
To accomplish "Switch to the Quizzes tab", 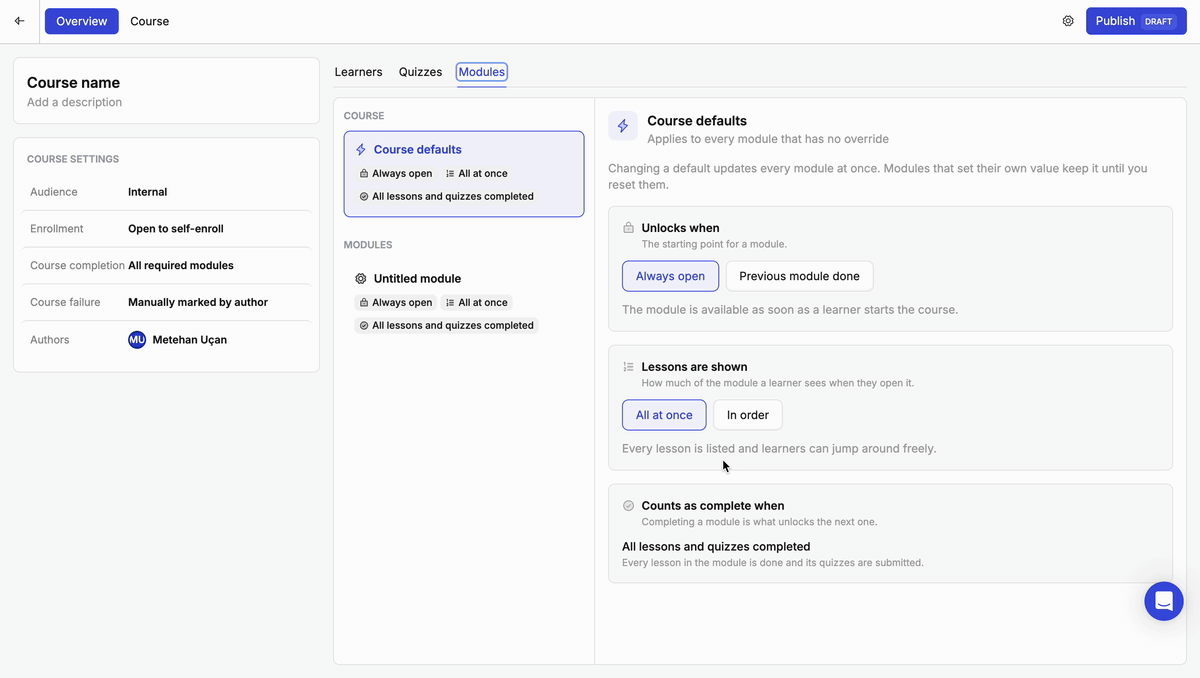I will pyautogui.click(x=420, y=72).
